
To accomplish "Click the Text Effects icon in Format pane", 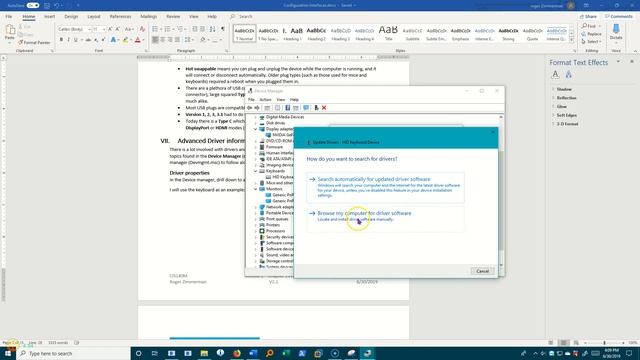I will [569, 75].
